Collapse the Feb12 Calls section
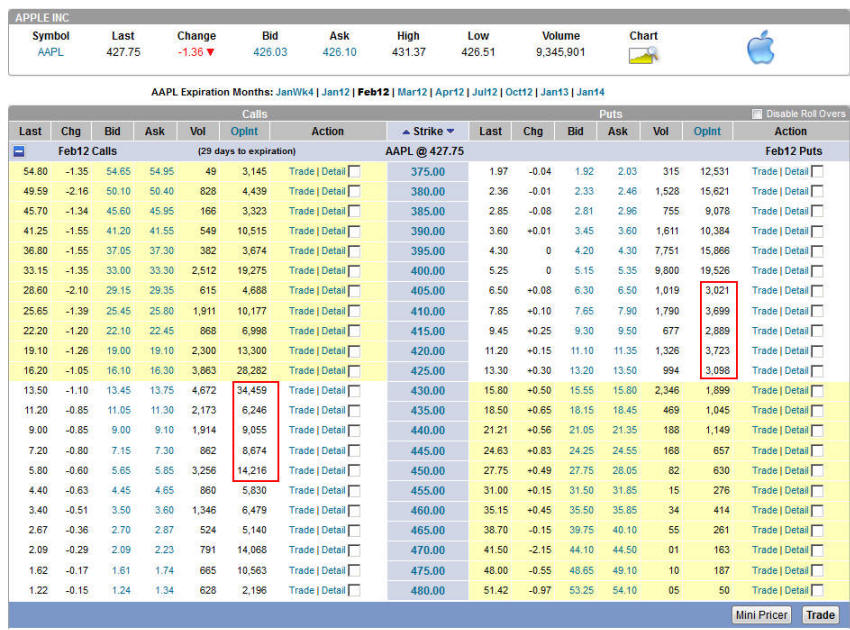850x630 pixels. pyautogui.click(x=19, y=151)
